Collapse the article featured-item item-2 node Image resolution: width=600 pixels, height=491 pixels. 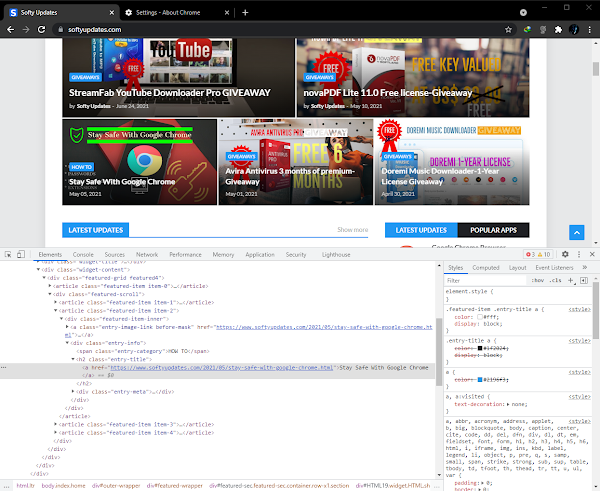coord(55,310)
